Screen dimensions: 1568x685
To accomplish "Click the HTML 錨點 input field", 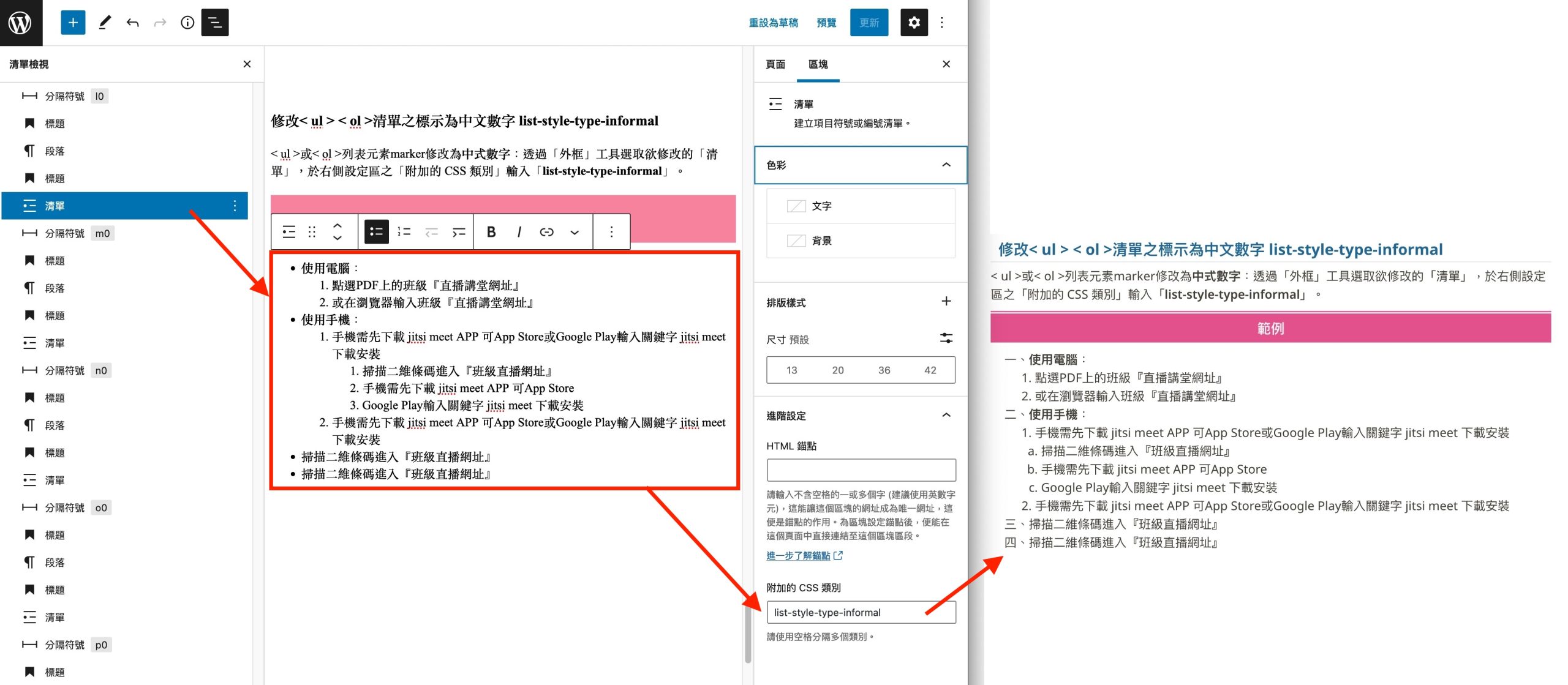I will (x=861, y=470).
